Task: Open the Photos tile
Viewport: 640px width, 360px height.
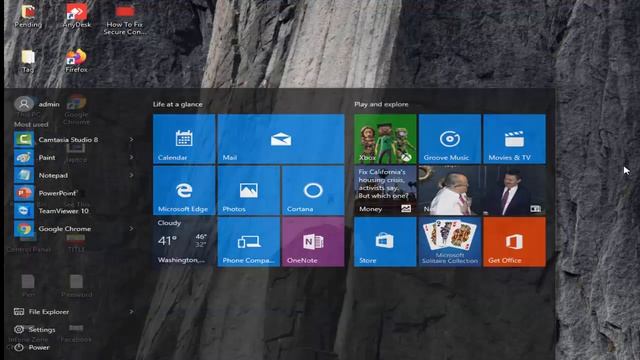Action: tap(249, 190)
